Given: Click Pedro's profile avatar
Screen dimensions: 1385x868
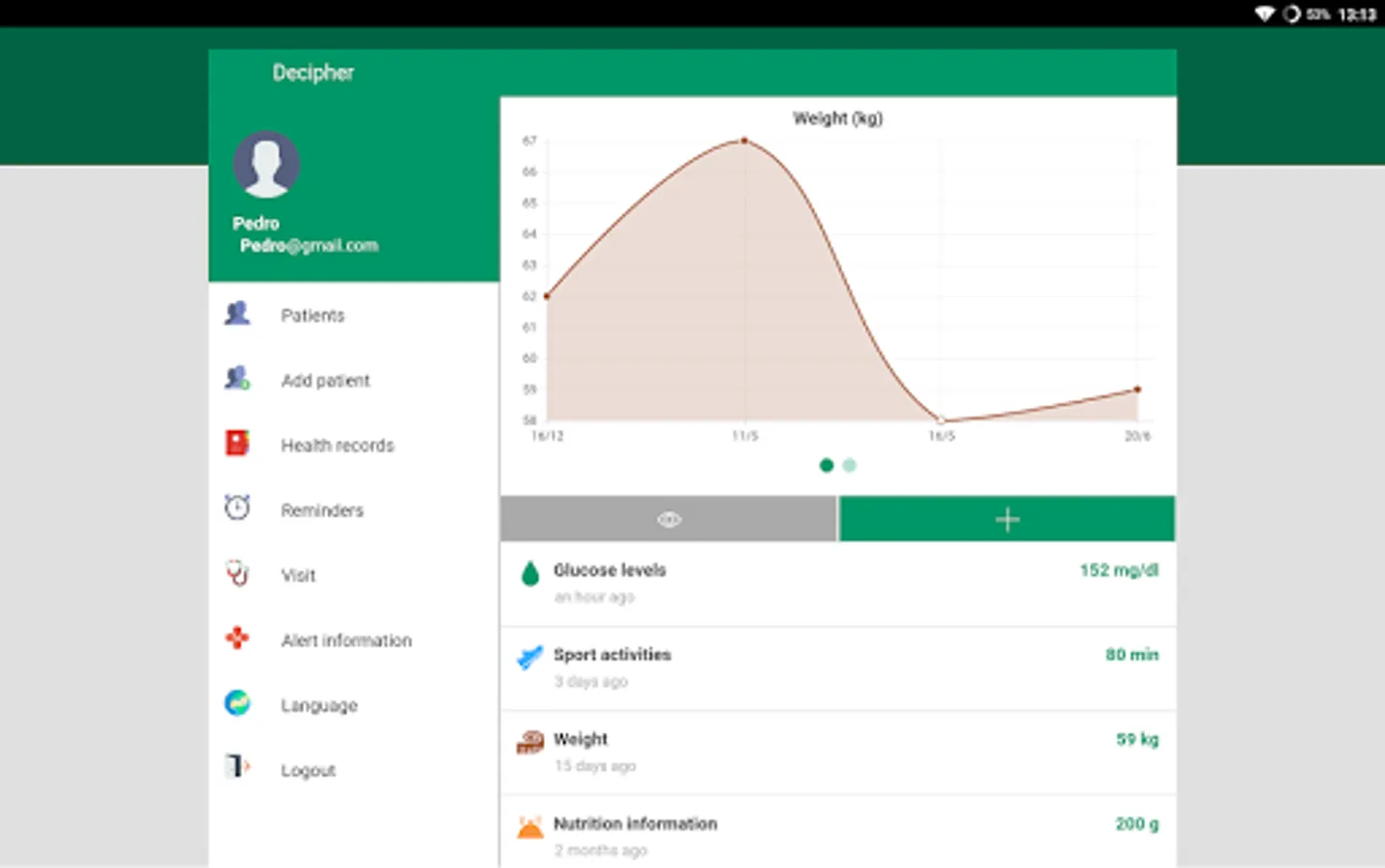Looking at the screenshot, I should click(266, 164).
